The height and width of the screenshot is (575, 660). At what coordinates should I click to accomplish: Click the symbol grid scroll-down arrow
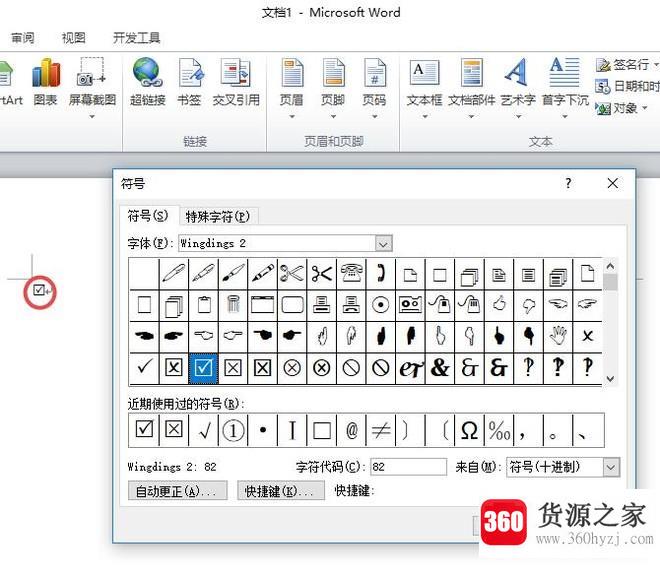pos(610,378)
